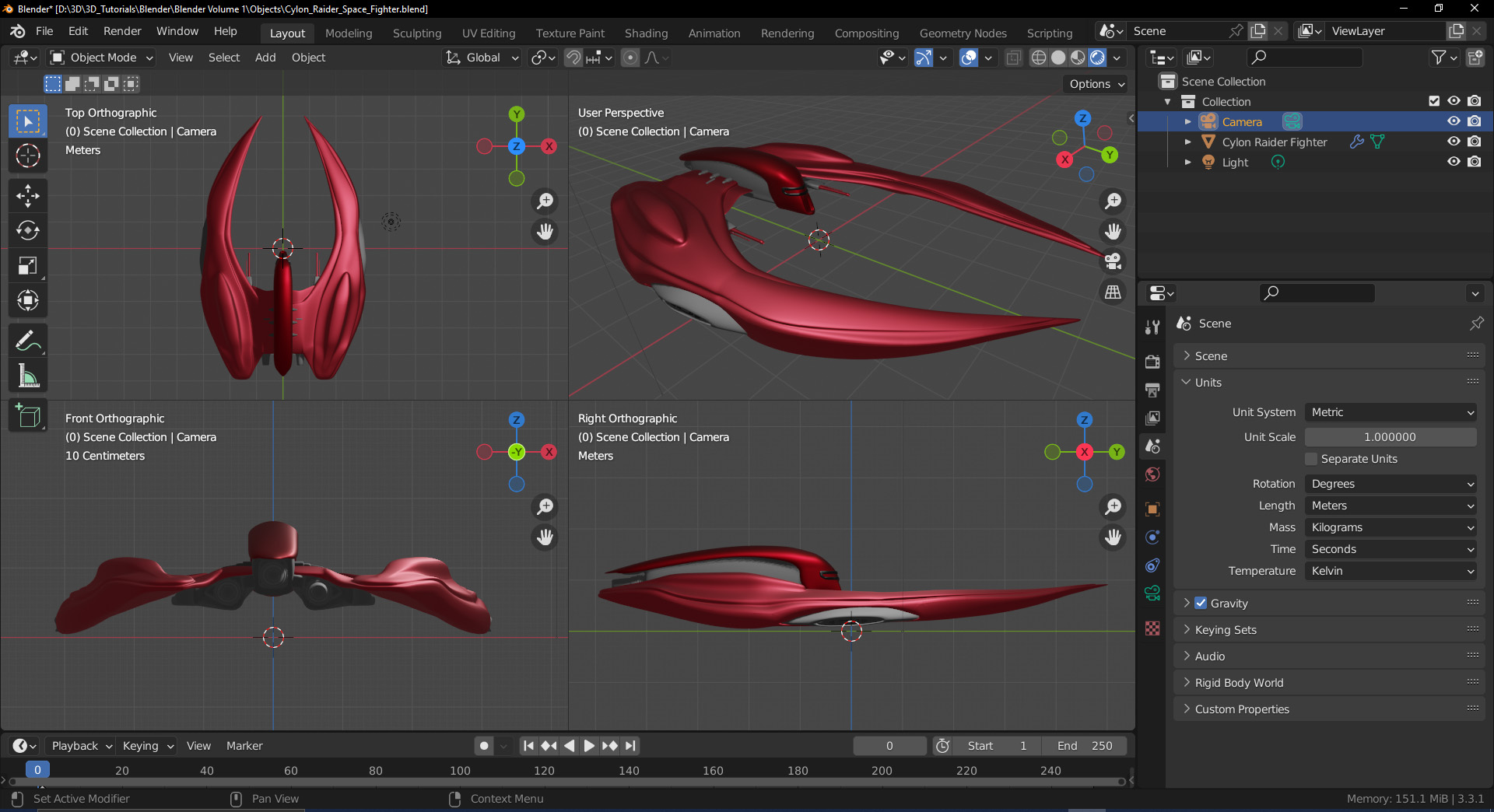Jump to the last frame in the timeline
Image resolution: width=1494 pixels, height=812 pixels.
pos(630,745)
